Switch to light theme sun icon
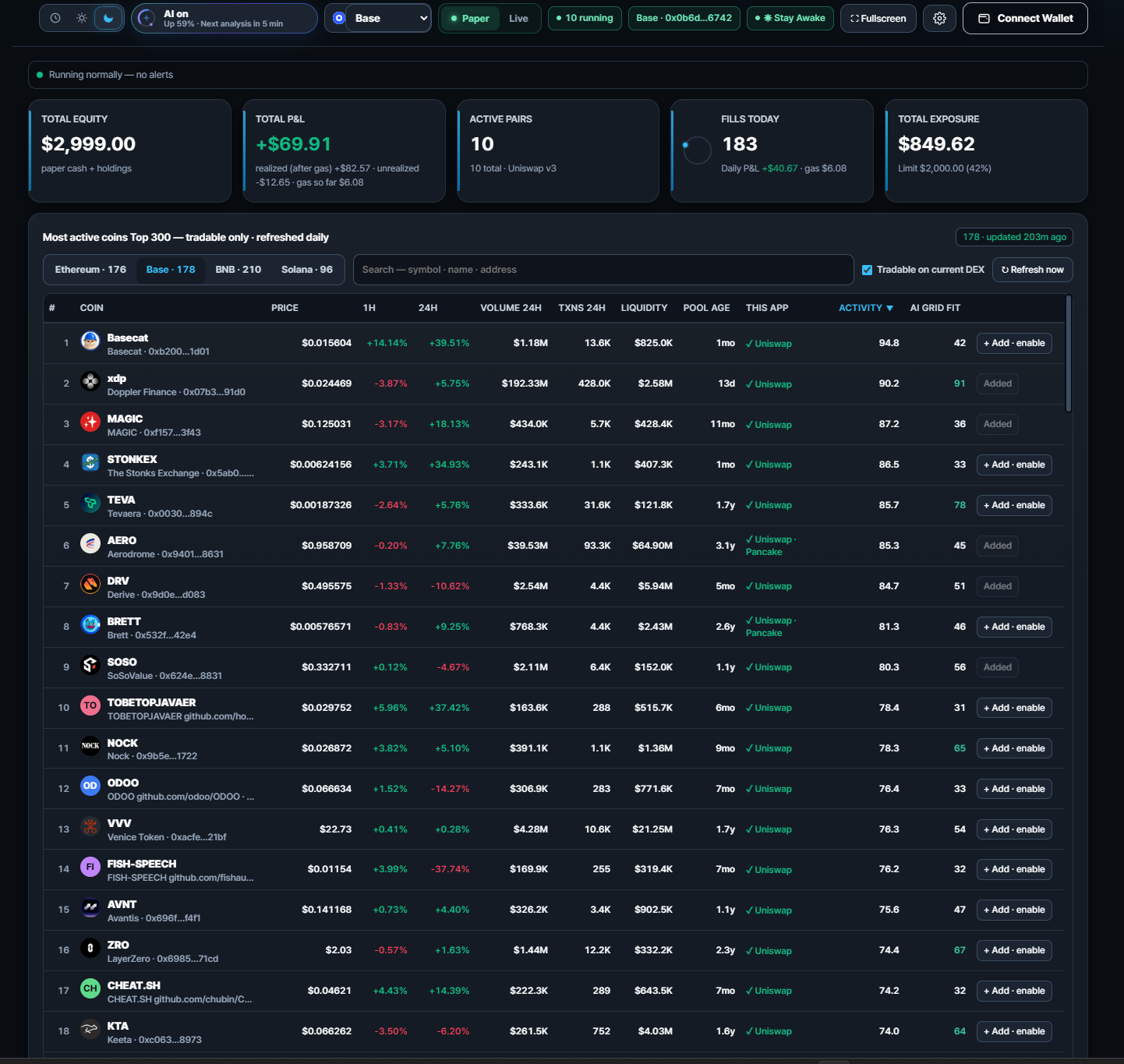 [82, 18]
